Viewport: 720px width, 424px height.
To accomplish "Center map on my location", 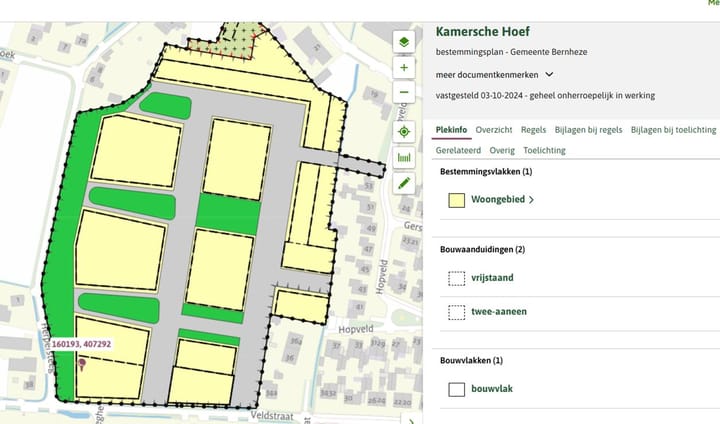I will pyautogui.click(x=404, y=131).
